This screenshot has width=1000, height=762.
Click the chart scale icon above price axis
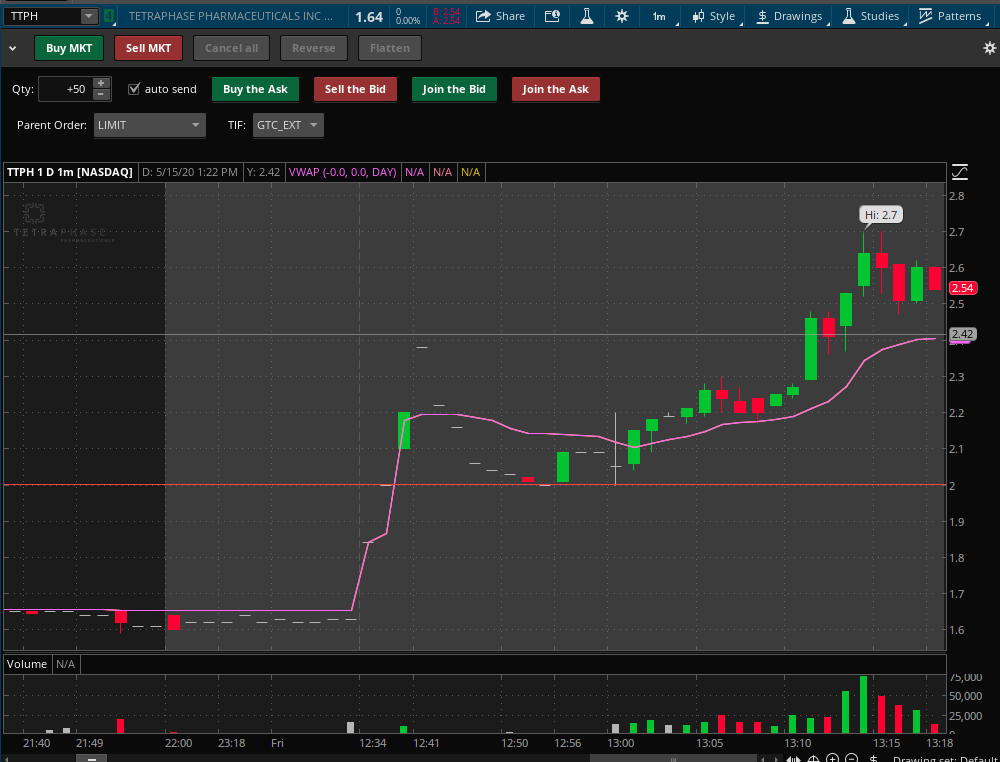(960, 172)
